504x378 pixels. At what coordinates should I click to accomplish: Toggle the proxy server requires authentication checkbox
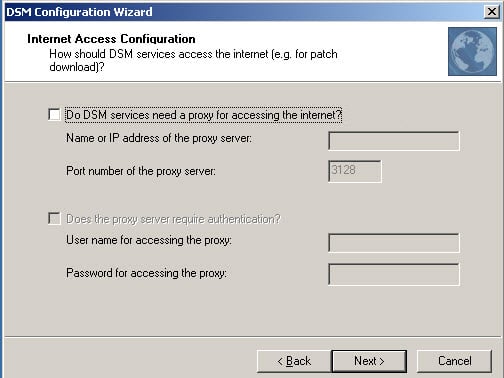(x=54, y=219)
